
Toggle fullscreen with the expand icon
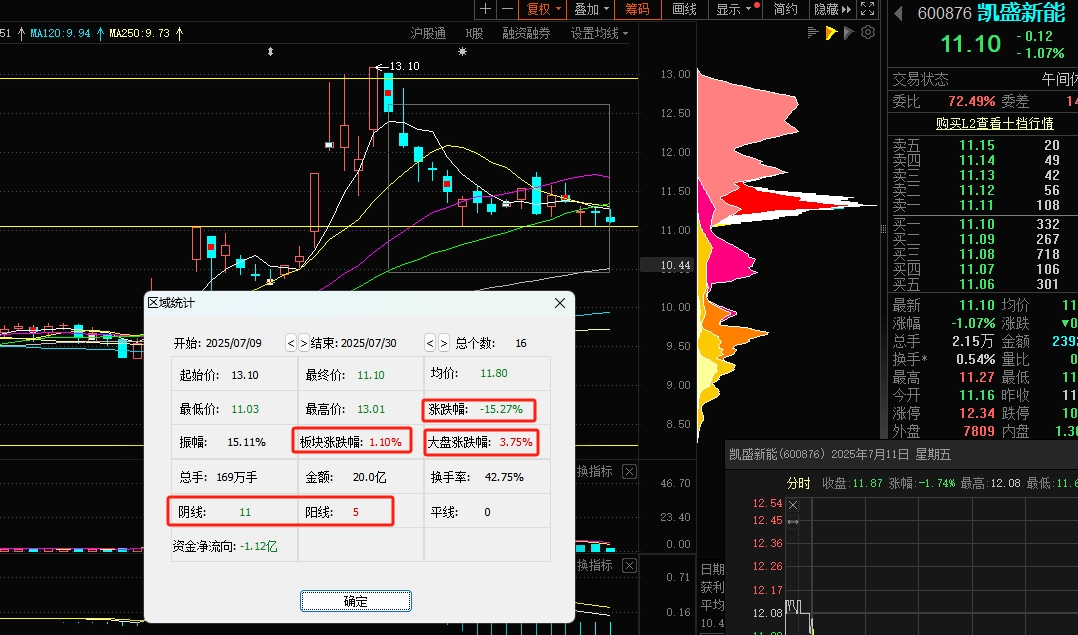coord(868,9)
